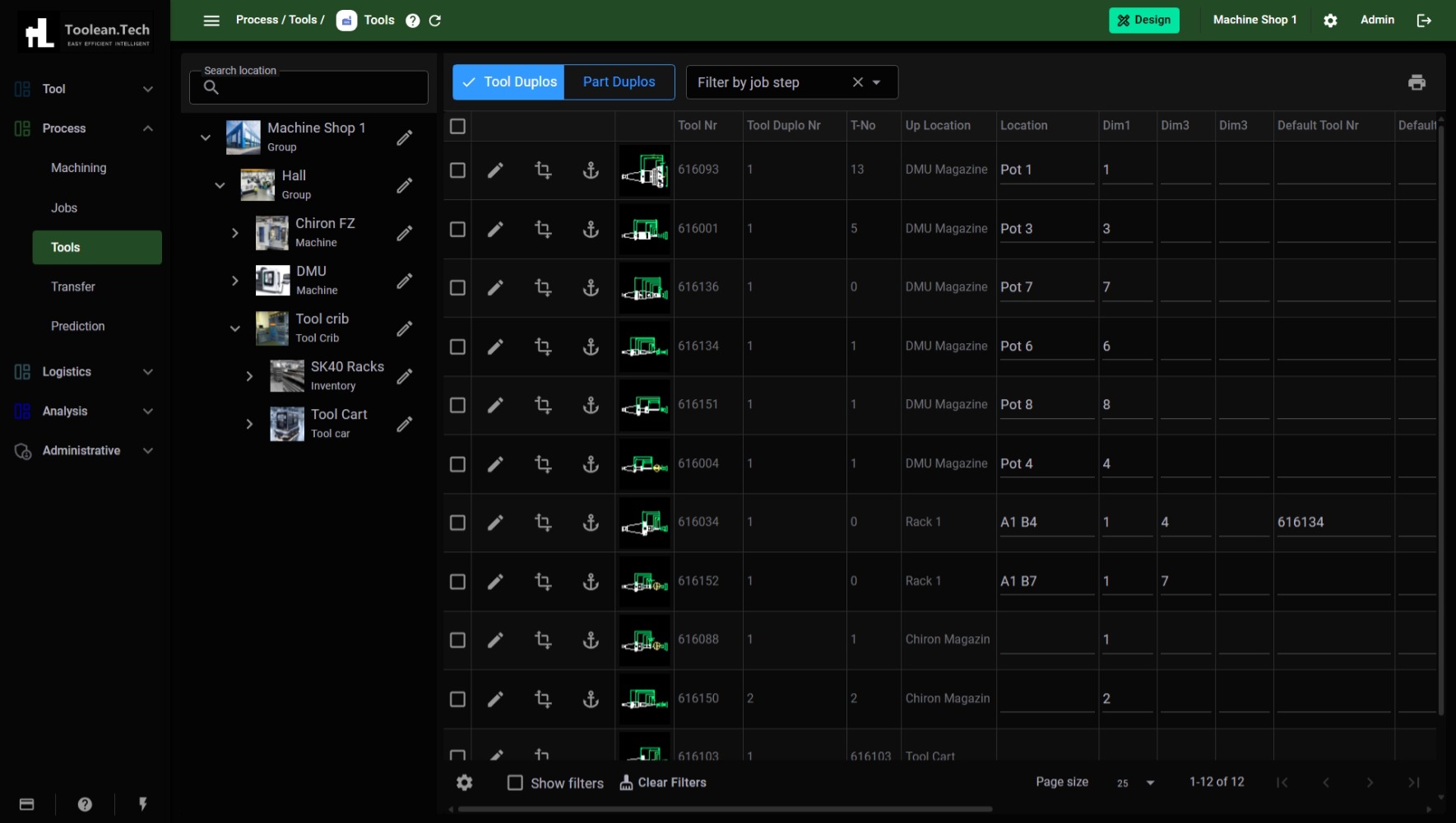The height and width of the screenshot is (823, 1456).
Task: Collapse the Tool crib tree node
Action: 235,328
